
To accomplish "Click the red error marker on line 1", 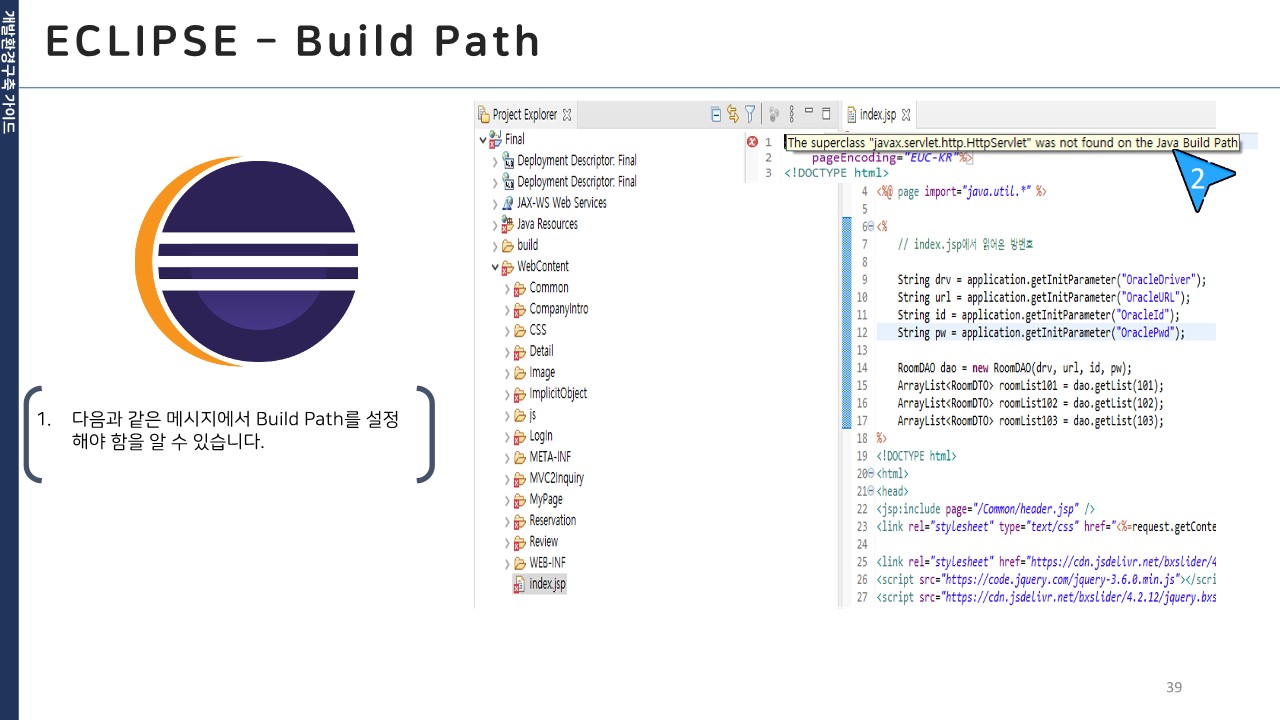I will tap(752, 143).
